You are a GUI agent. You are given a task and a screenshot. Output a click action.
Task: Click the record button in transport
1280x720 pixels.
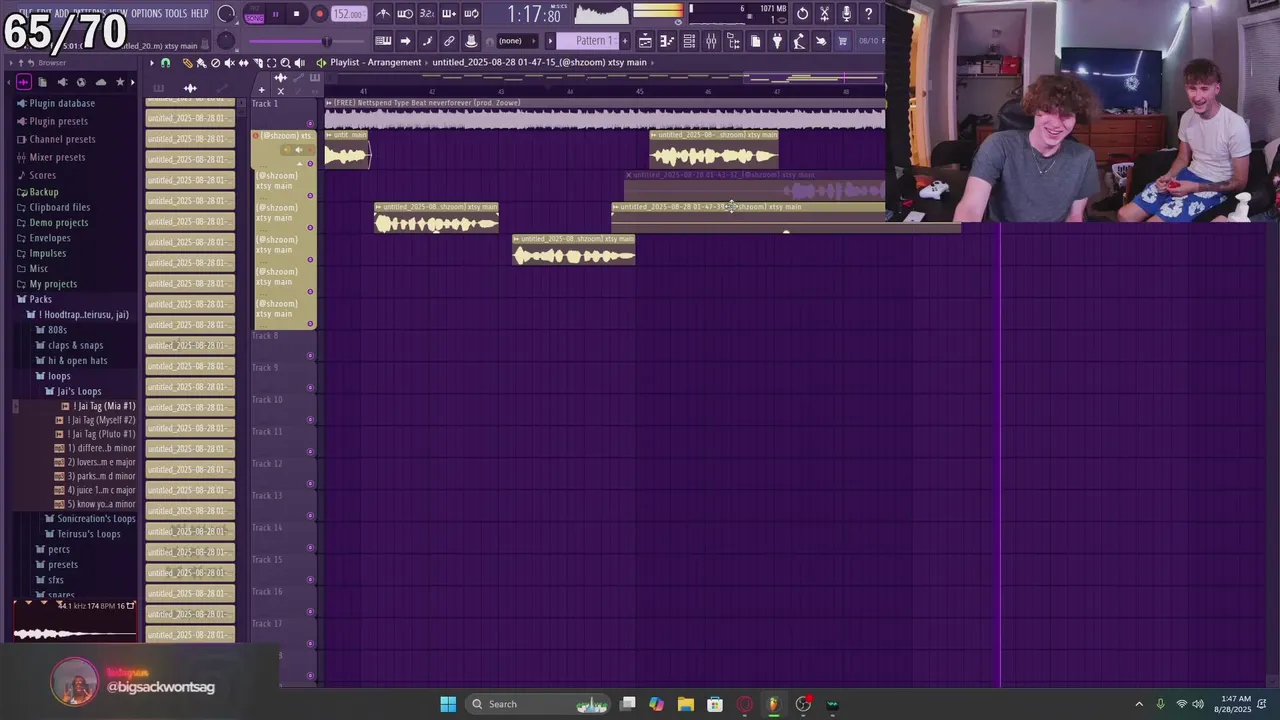point(319,14)
